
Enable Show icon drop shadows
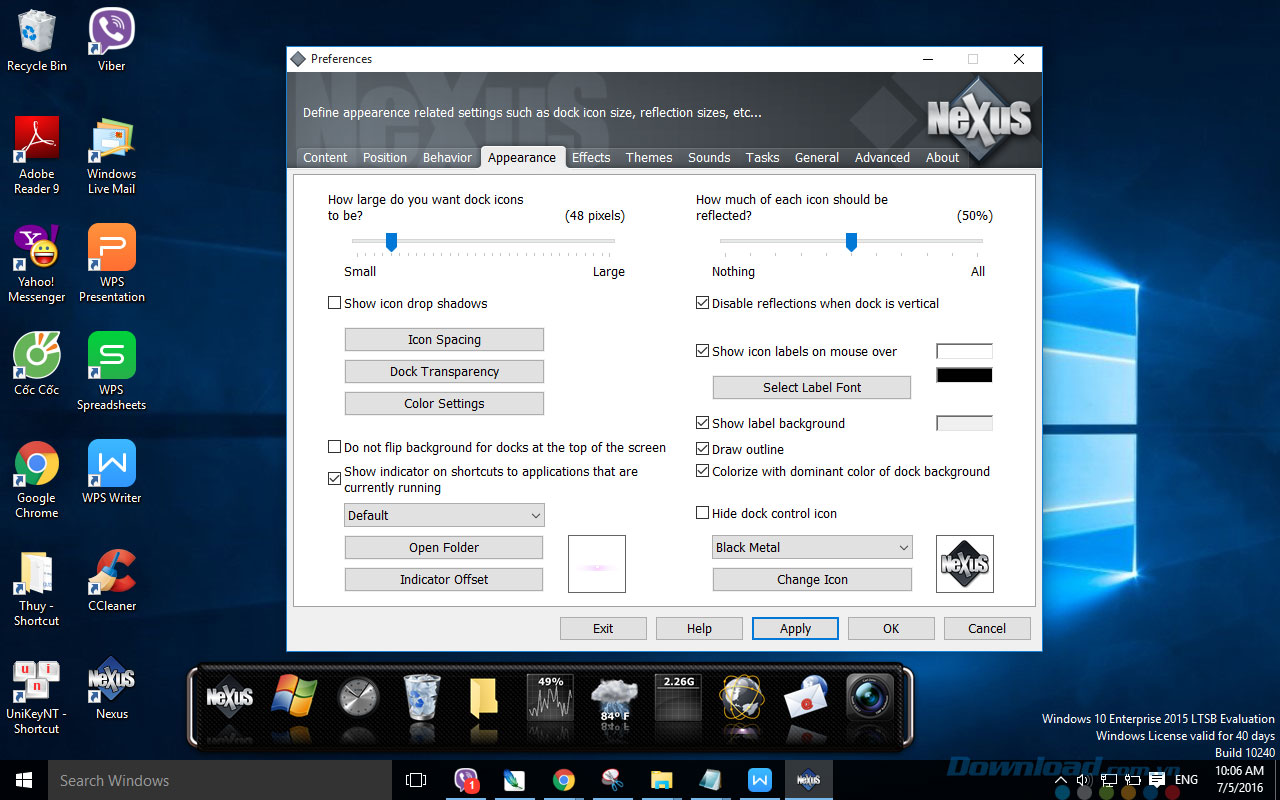click(335, 303)
